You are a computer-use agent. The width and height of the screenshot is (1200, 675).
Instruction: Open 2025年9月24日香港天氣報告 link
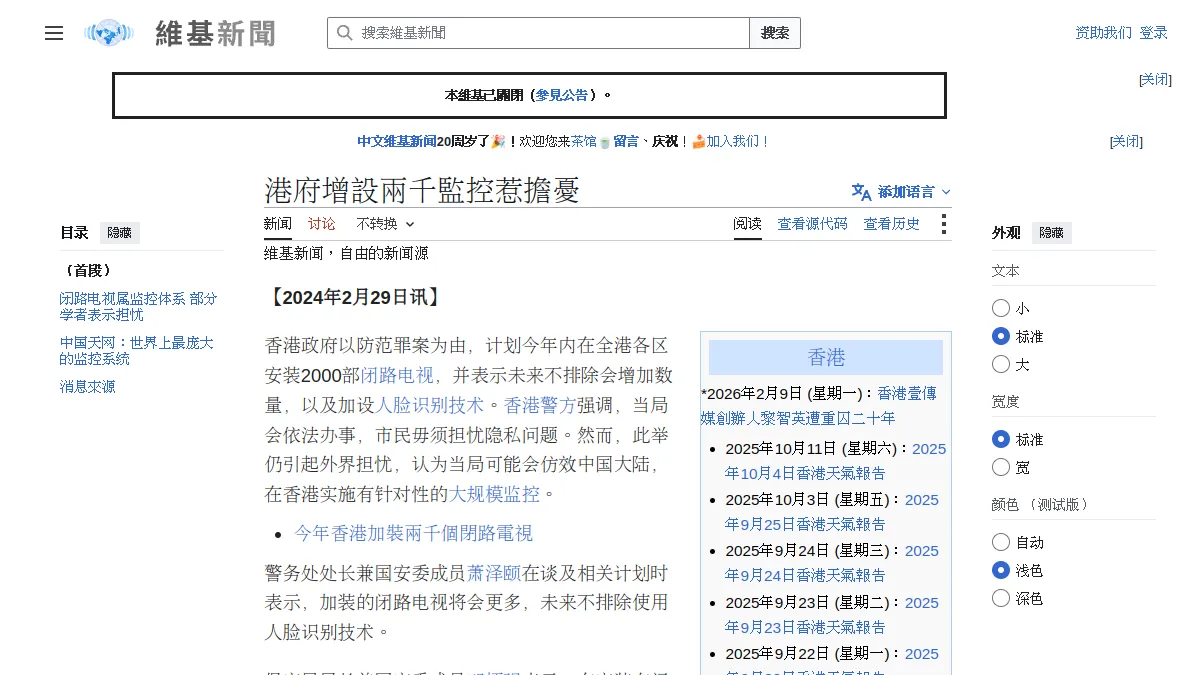click(832, 563)
